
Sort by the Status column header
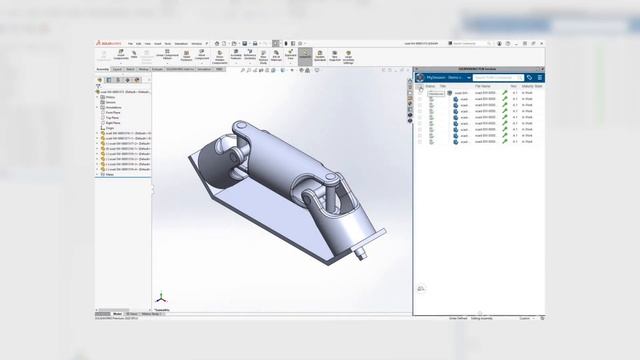coord(430,87)
